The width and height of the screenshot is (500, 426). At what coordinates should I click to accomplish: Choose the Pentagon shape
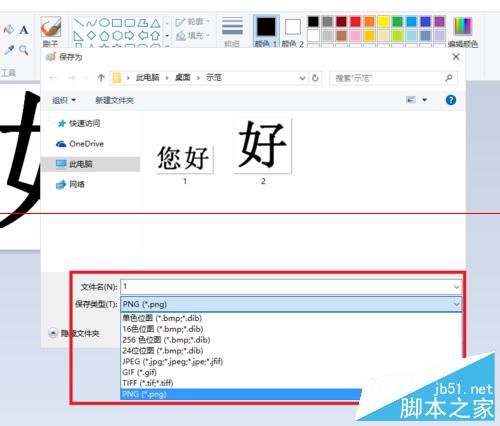(x=104, y=35)
